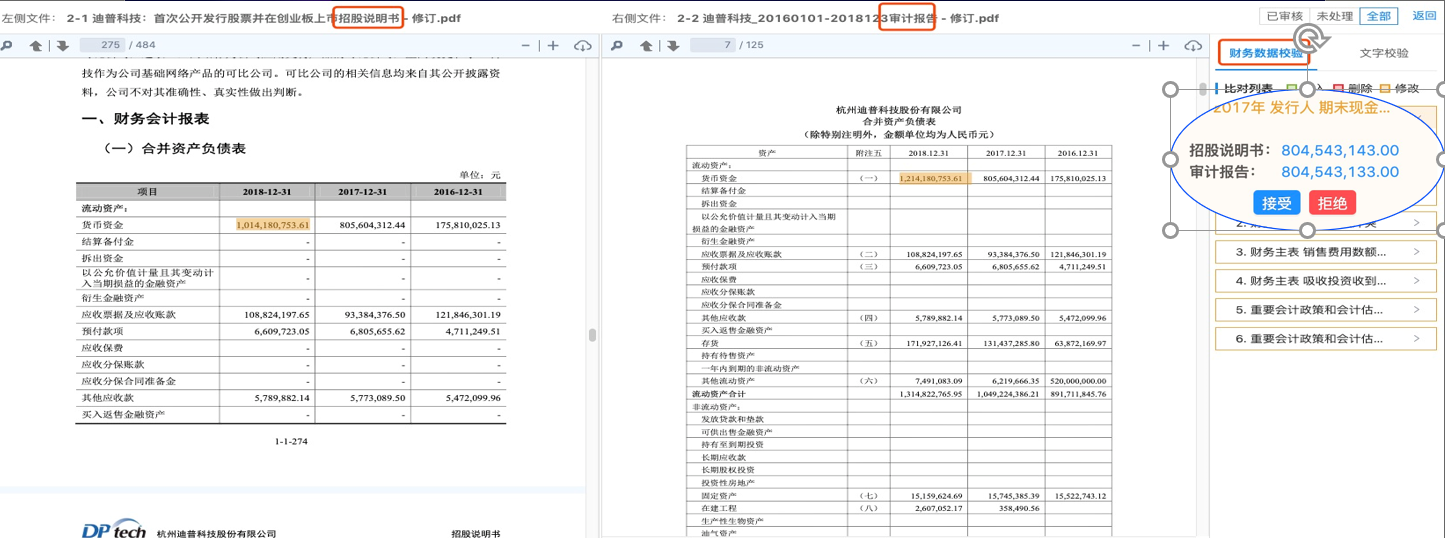This screenshot has width=1445, height=538.
Task: Switch to 文字校验 tab
Action: (x=1384, y=53)
